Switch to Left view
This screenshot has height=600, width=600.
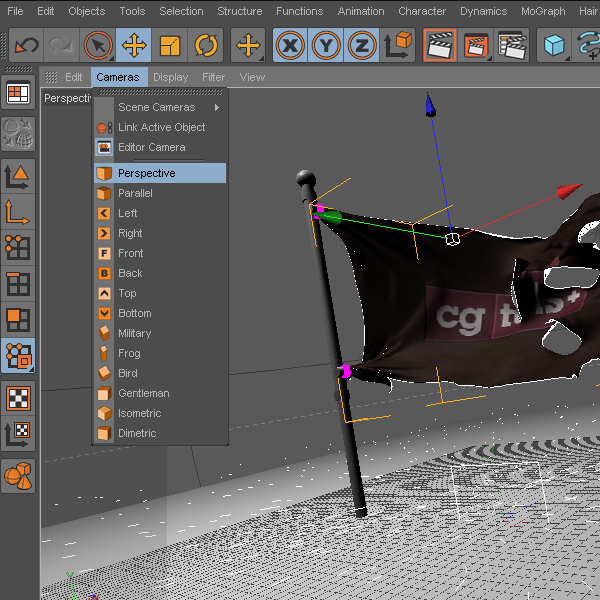click(160, 213)
